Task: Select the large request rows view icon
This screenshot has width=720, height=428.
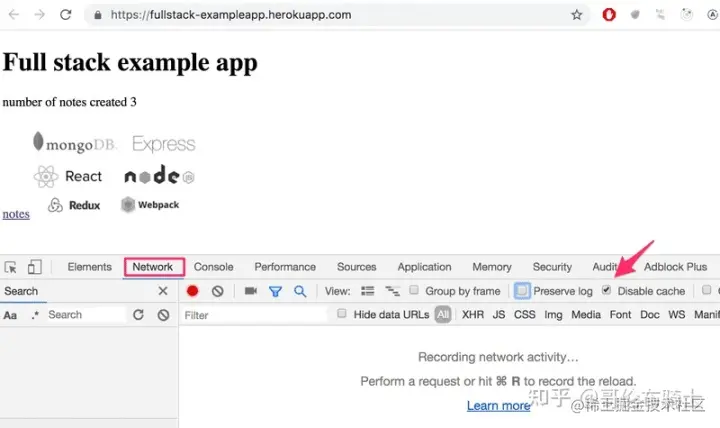Action: 367,291
